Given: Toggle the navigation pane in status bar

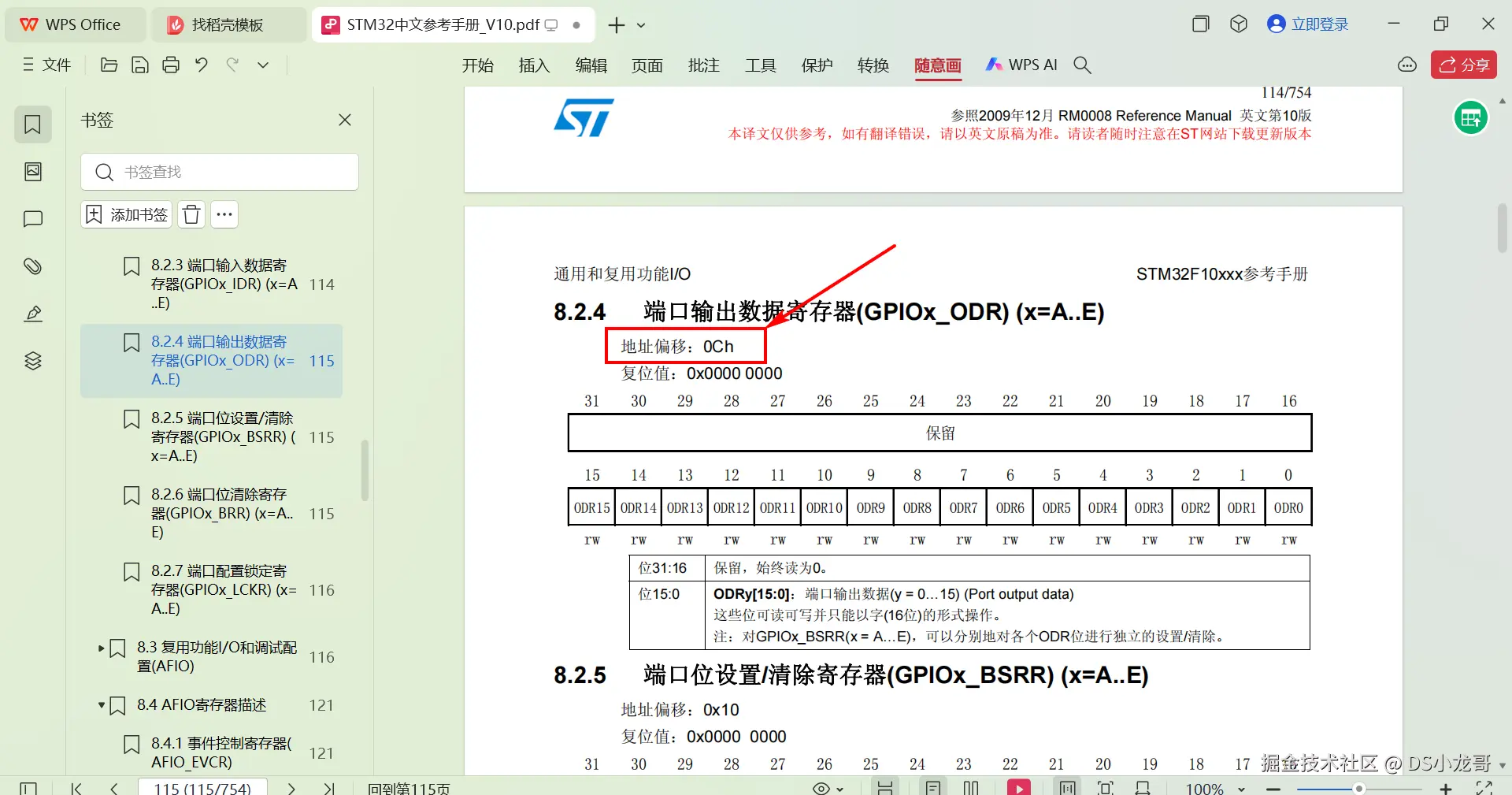Looking at the screenshot, I should click(28, 788).
